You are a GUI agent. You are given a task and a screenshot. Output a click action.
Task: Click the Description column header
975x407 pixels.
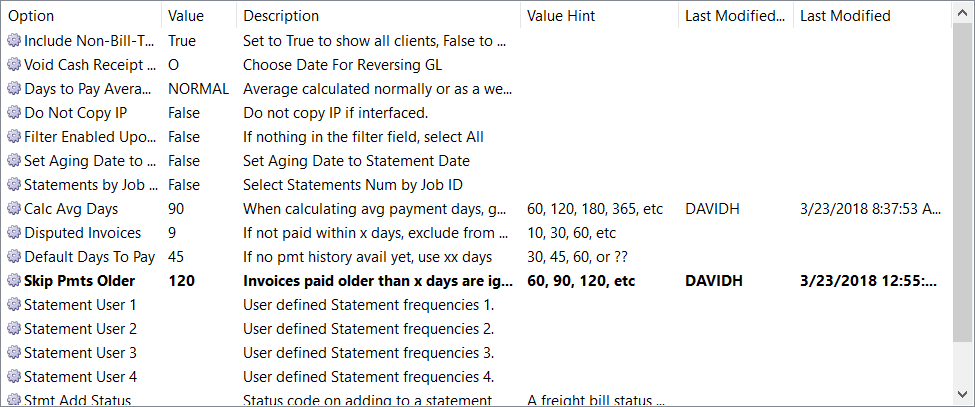(378, 16)
